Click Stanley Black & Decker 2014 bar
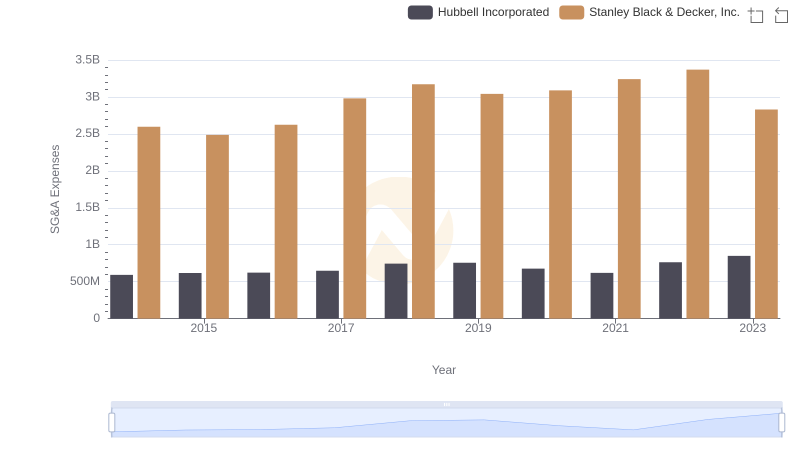Screen dimensions: 800x461 pos(149,222)
